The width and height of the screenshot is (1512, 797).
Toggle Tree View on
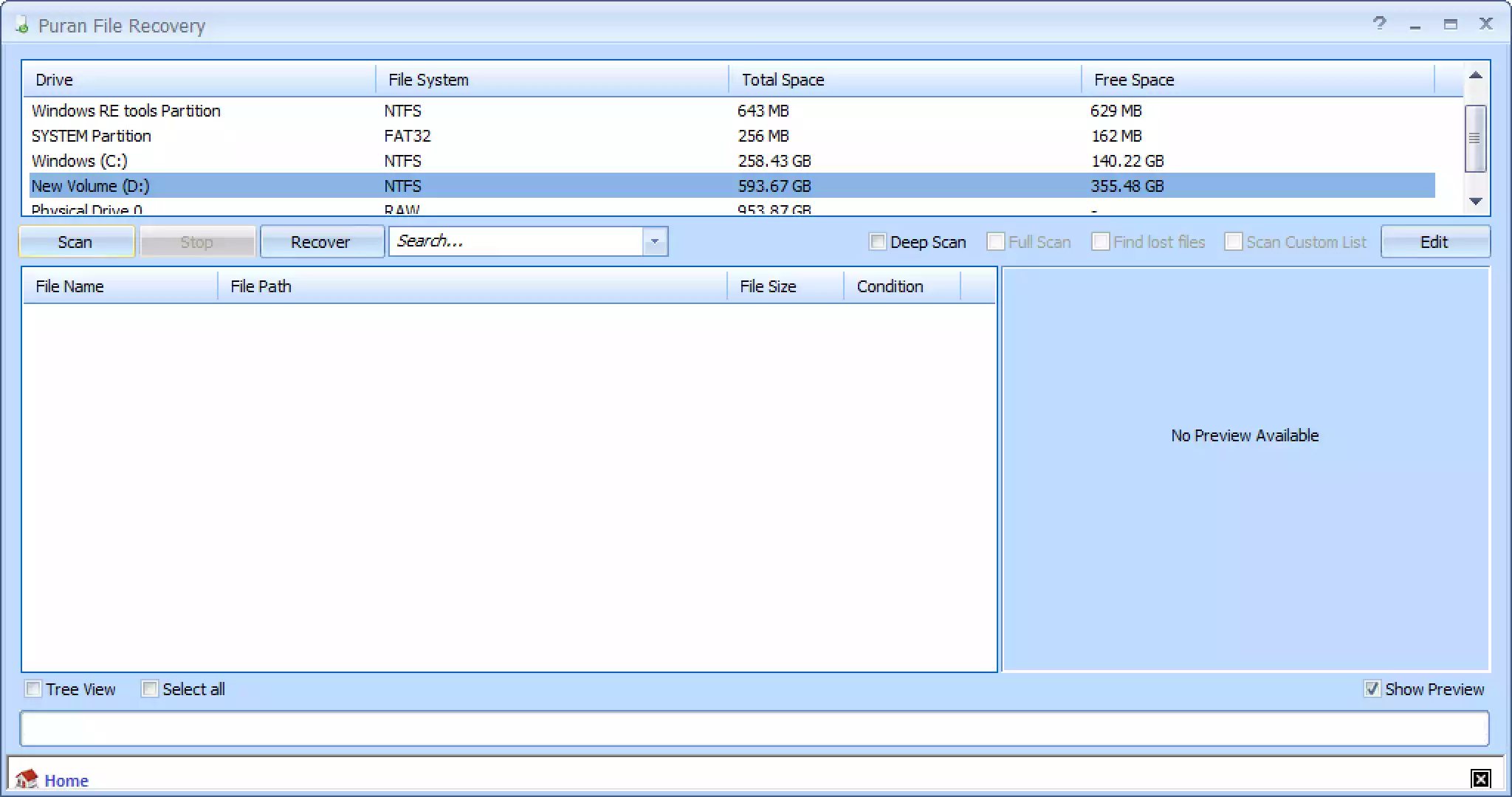(x=32, y=689)
